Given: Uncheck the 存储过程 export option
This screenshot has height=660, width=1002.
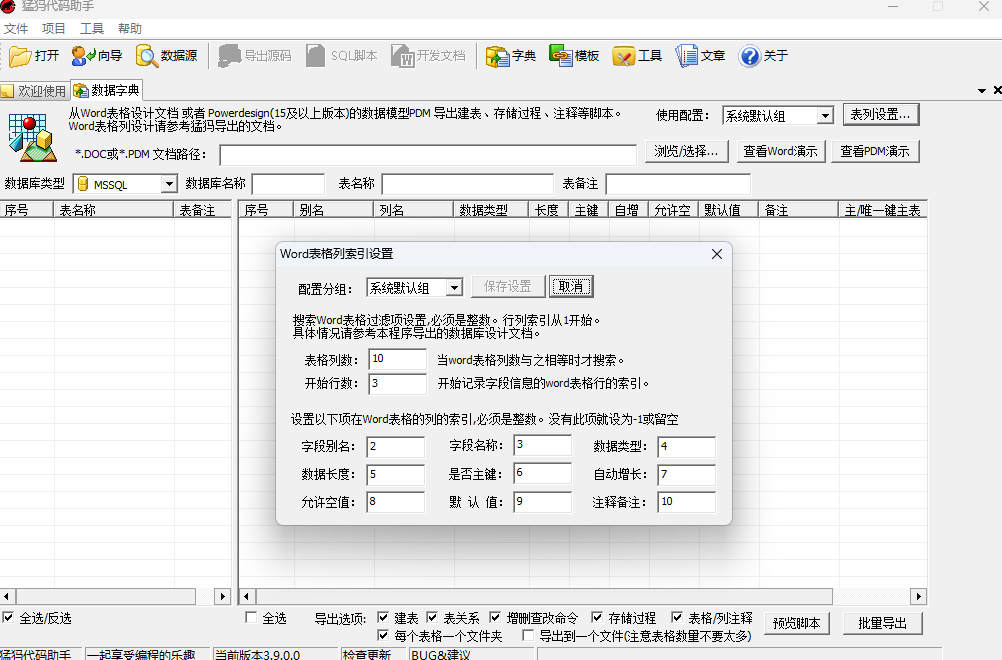Looking at the screenshot, I should click(597, 617).
